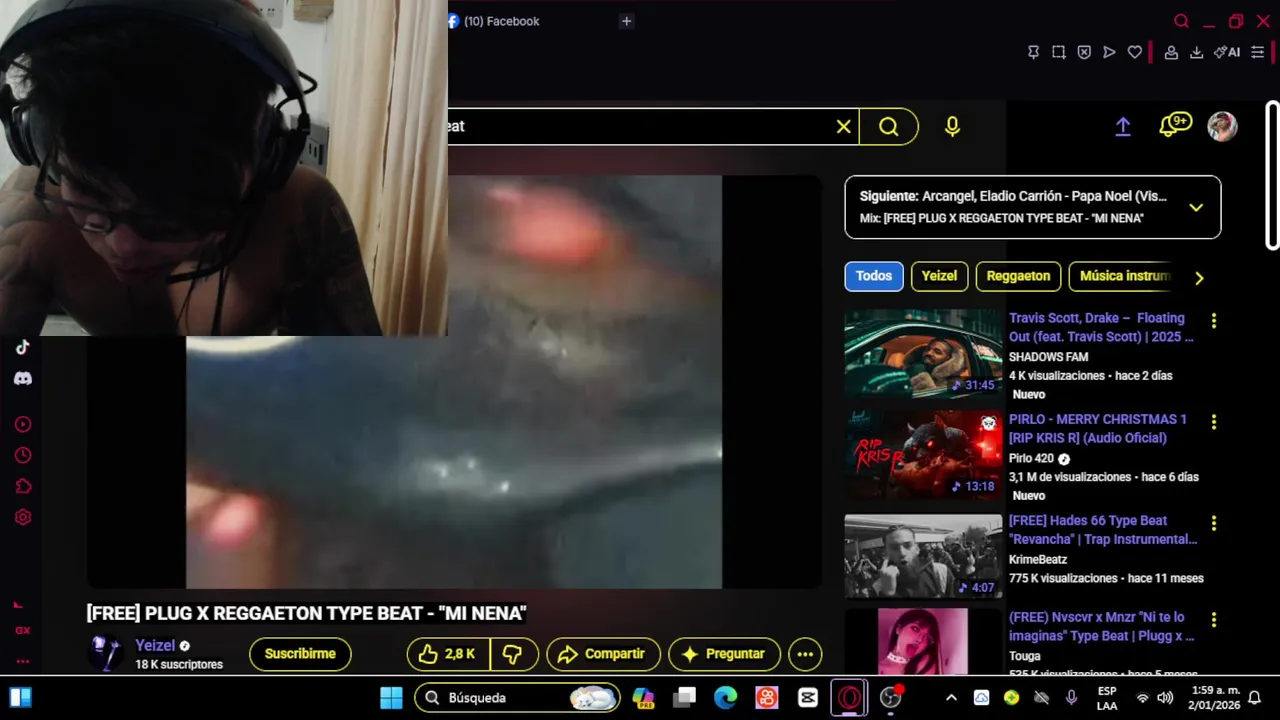Viewport: 1280px width, 720px height.
Task: Open PIRLO - MERRY CHRISTMAS 1 video title
Action: 1098,429
